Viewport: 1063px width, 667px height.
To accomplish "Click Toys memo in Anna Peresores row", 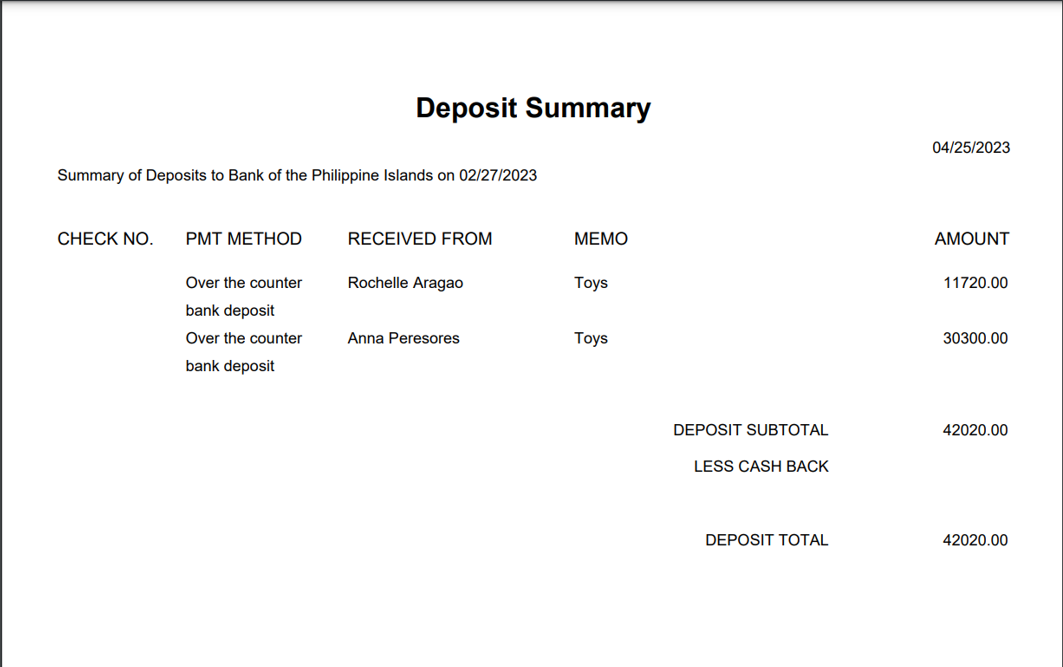I will click(x=590, y=338).
